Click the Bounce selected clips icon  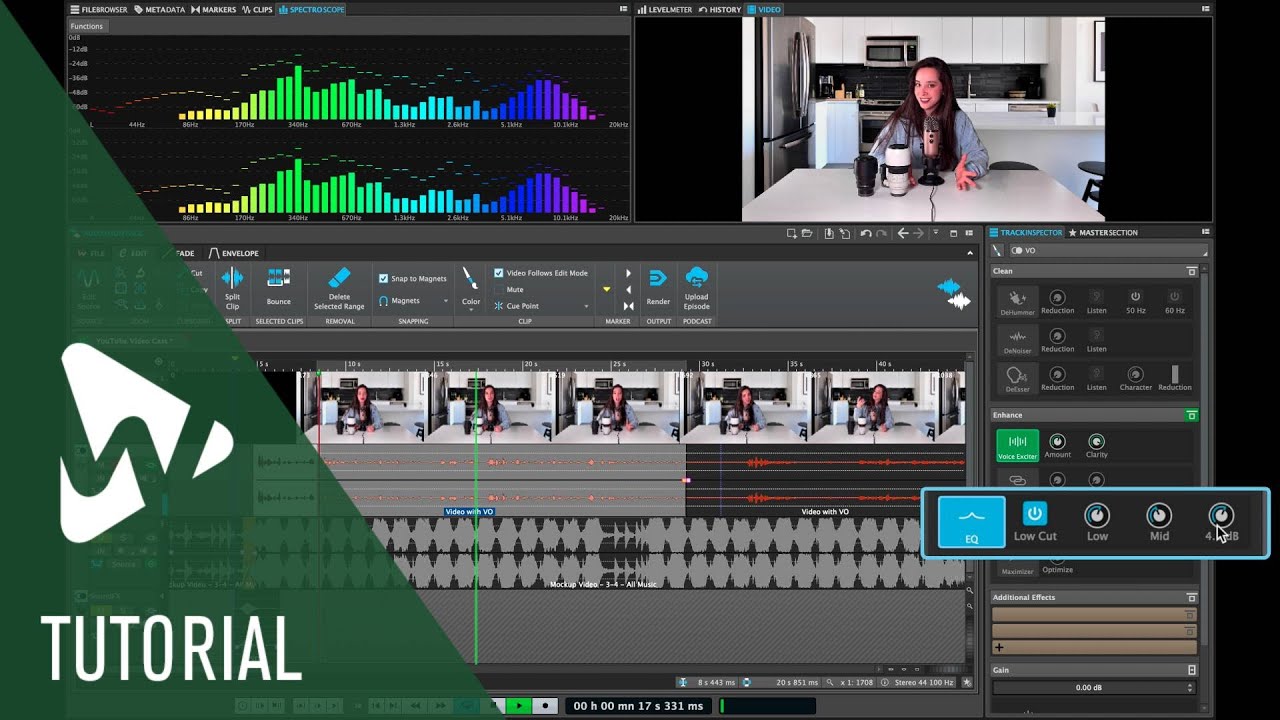279,278
